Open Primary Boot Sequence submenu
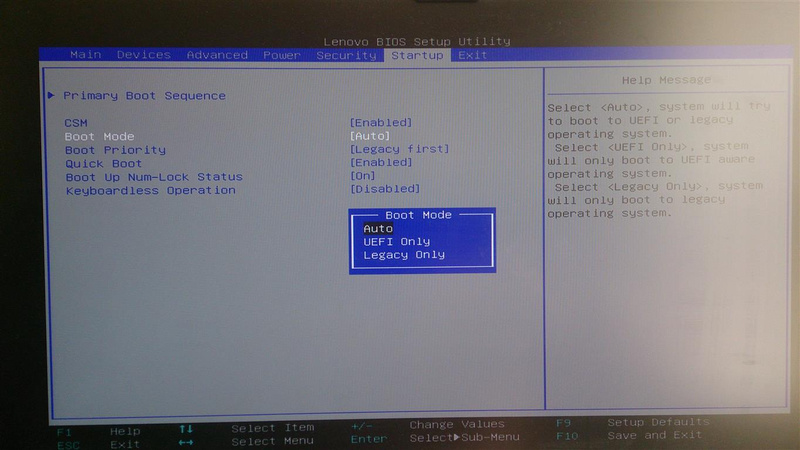The height and width of the screenshot is (450, 800). (x=144, y=95)
